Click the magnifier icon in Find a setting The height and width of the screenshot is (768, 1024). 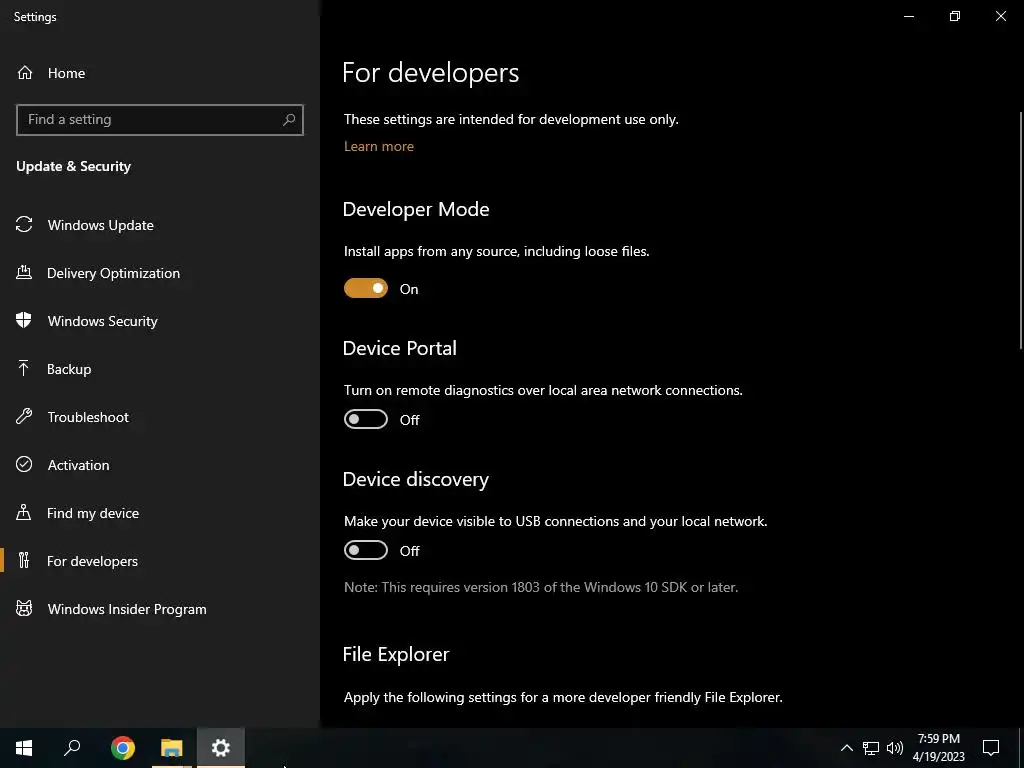(x=289, y=120)
